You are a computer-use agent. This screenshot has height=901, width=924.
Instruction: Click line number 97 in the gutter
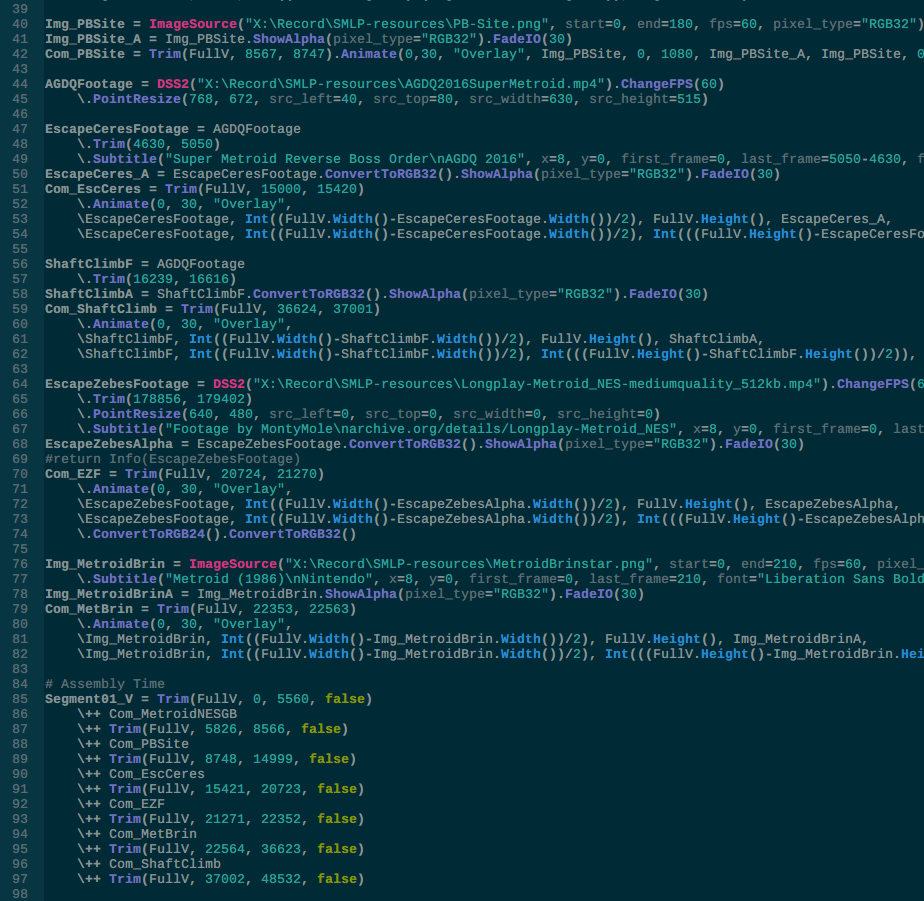pos(20,878)
